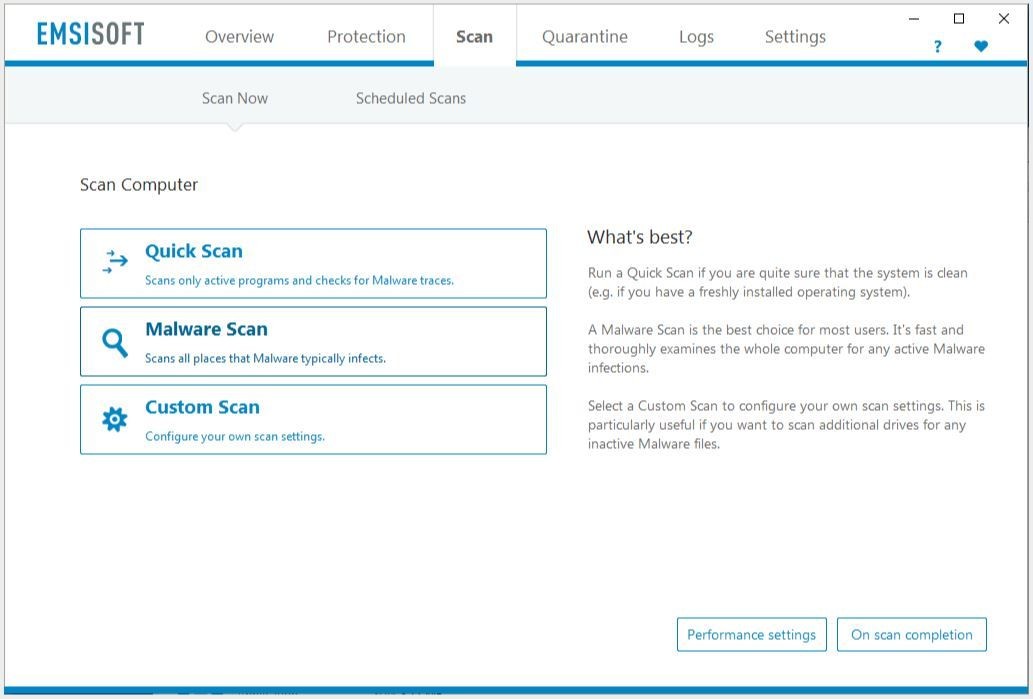Close the Emsisoft window

(x=1004, y=18)
